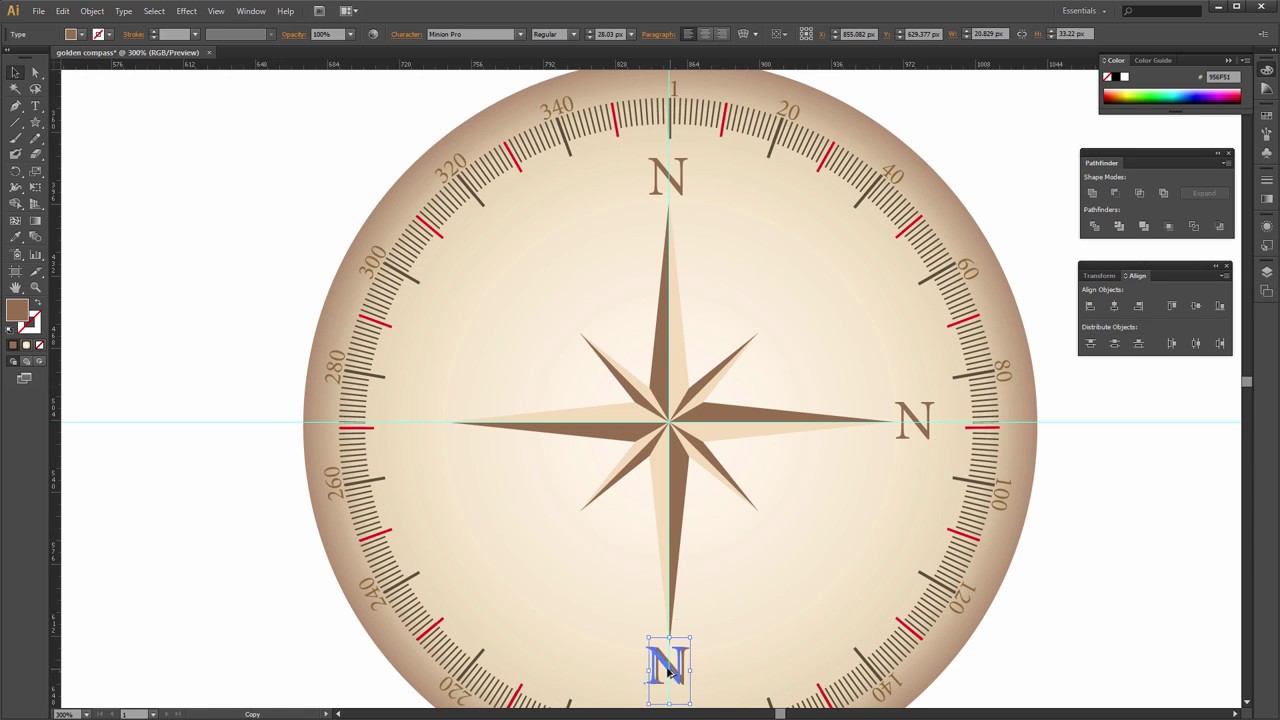Toggle right paragraph alignment in control bar
The height and width of the screenshot is (720, 1280).
pyautogui.click(x=722, y=34)
